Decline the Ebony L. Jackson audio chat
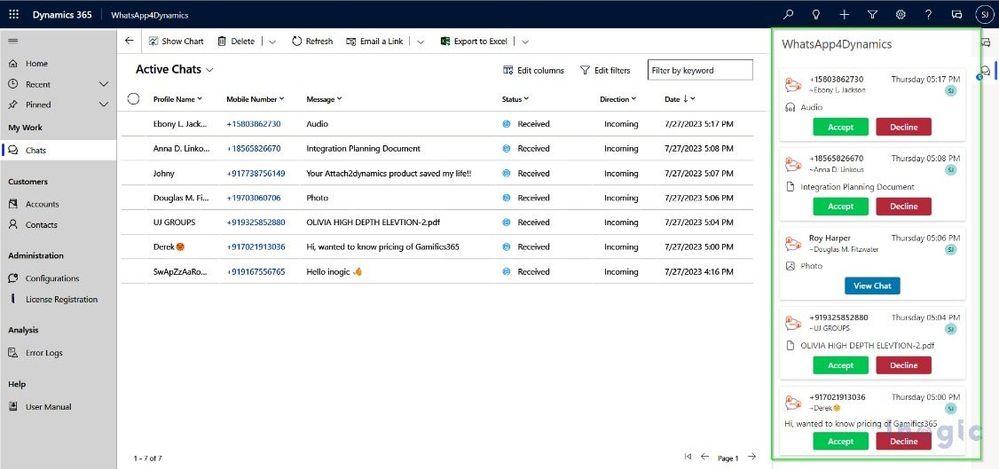999x469 pixels. tap(903, 127)
